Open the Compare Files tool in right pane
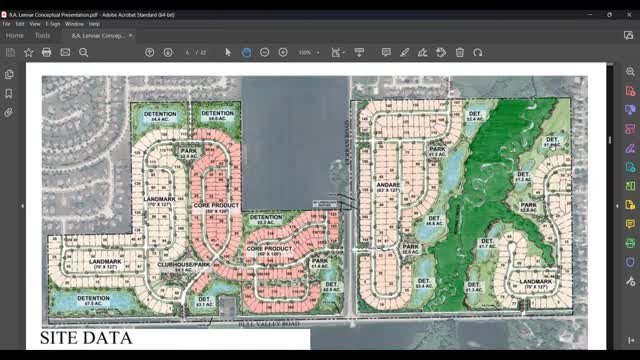 (x=630, y=186)
